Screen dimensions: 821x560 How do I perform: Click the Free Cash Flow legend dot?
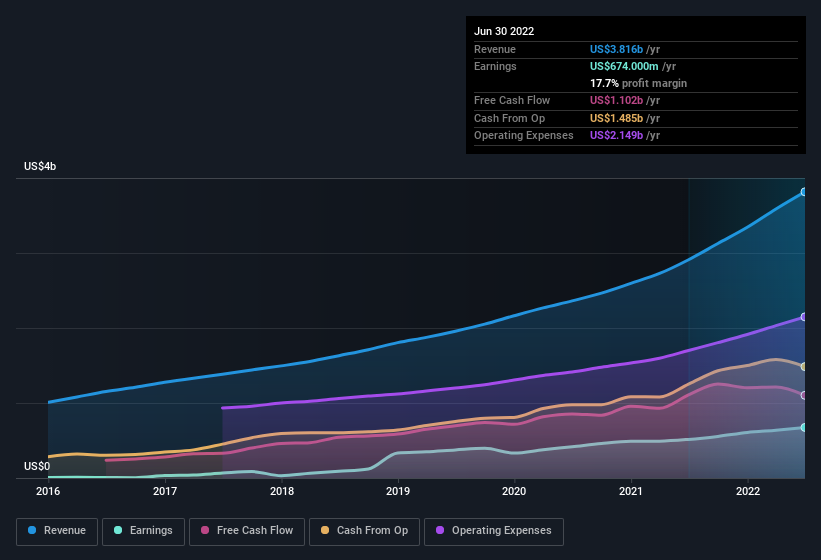[x=205, y=531]
